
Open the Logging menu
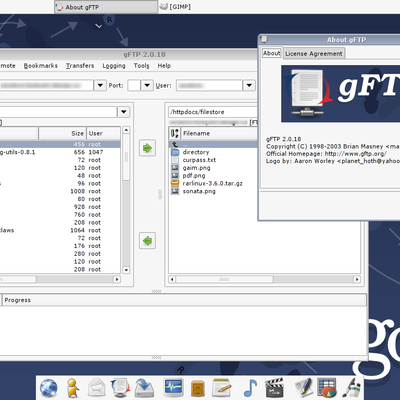[114, 66]
